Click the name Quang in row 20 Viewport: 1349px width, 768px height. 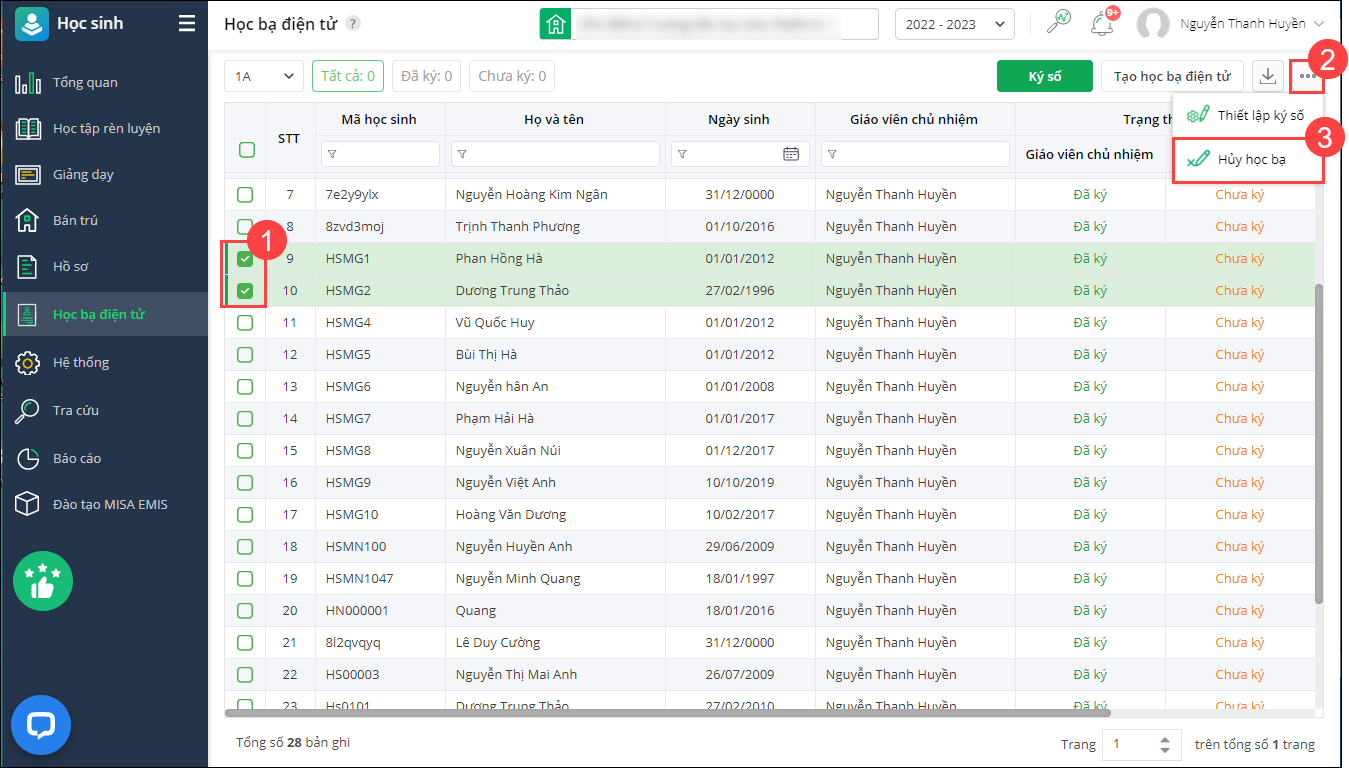point(475,610)
